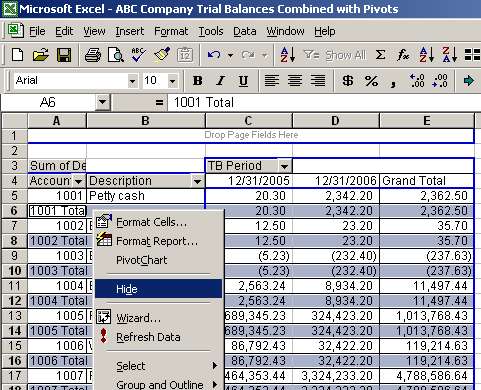Apply Currency Style dollar icon

click(348, 81)
